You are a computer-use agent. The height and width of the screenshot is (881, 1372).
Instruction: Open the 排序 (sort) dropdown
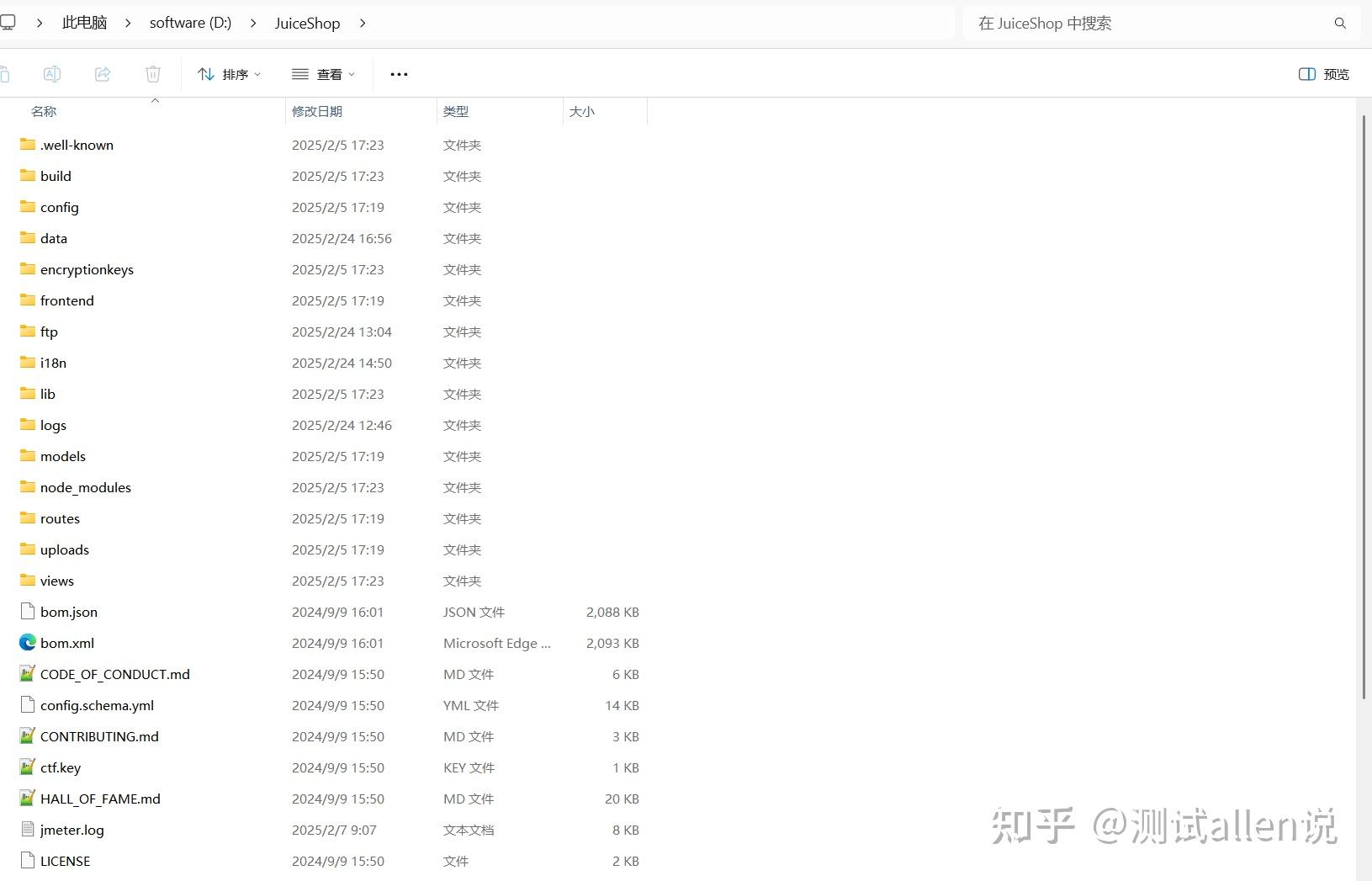[x=229, y=74]
